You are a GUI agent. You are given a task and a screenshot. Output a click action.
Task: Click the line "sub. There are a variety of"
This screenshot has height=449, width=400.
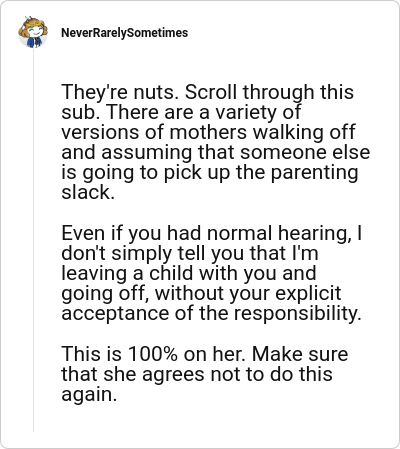(x=181, y=112)
